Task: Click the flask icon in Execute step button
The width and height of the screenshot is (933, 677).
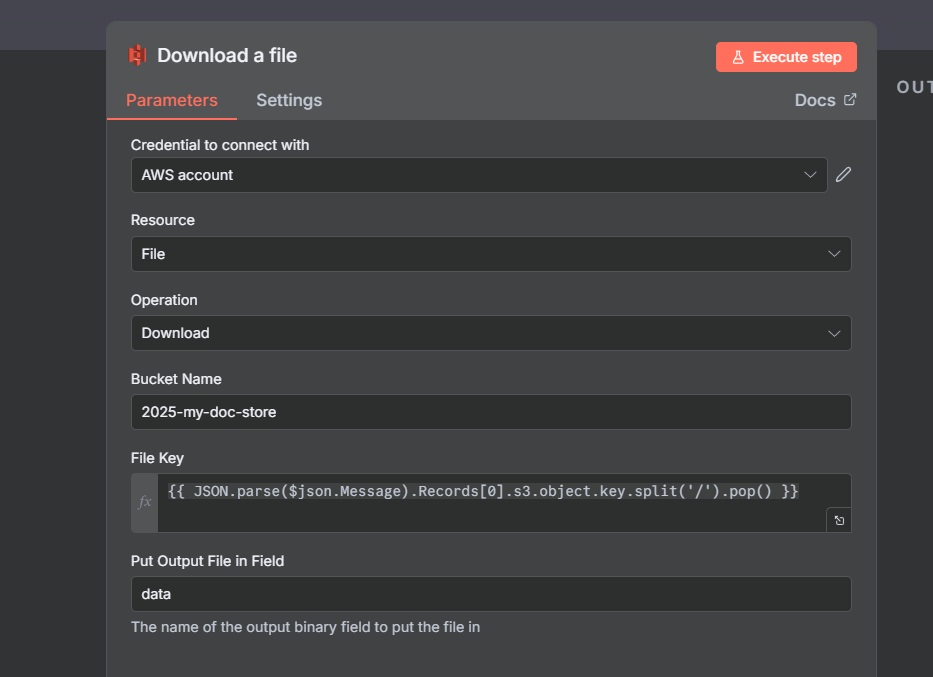Action: [x=738, y=57]
